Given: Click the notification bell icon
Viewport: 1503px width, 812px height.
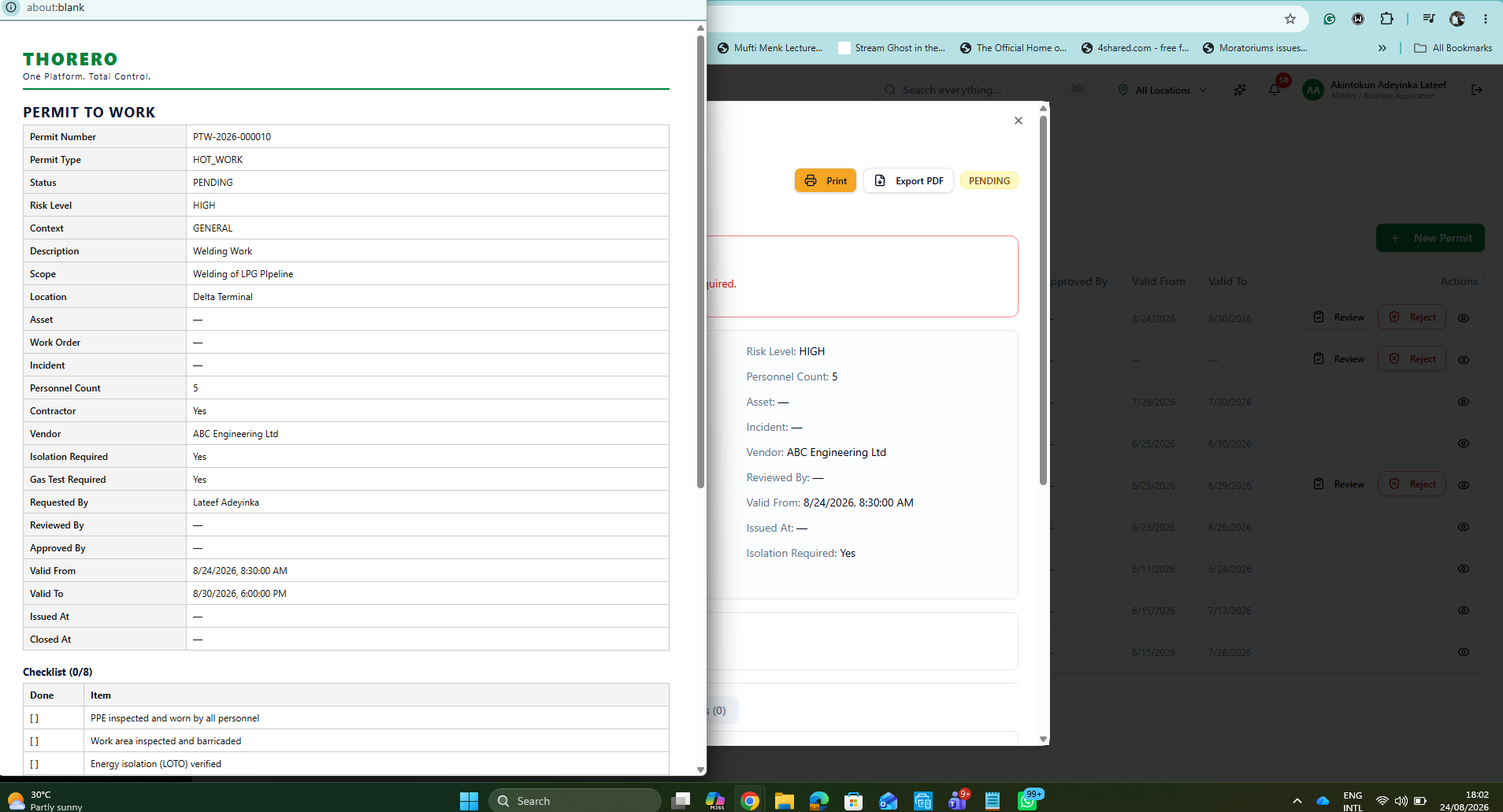Looking at the screenshot, I should pos(1275,90).
